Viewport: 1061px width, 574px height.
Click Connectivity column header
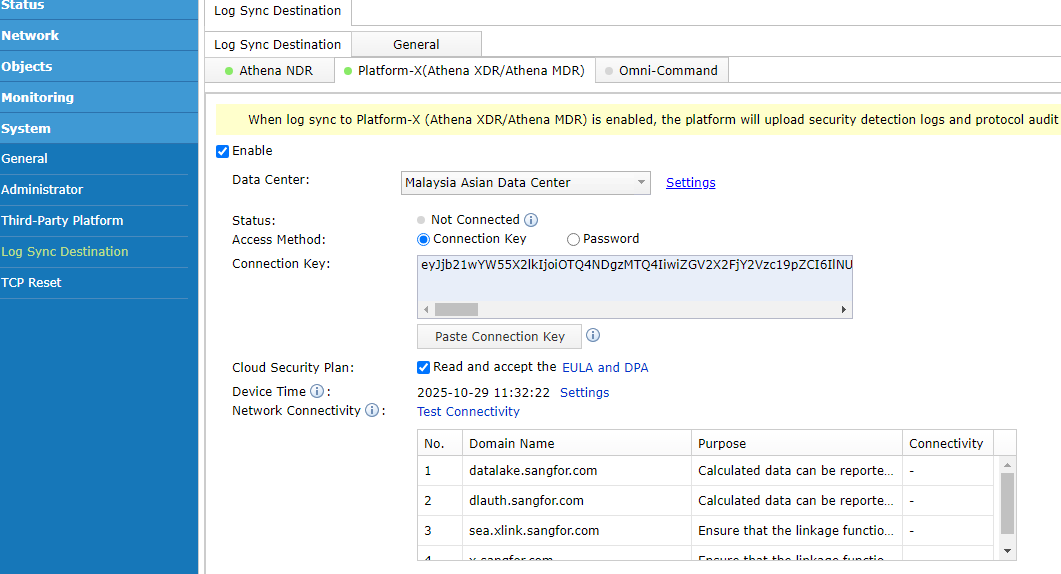(x=947, y=443)
